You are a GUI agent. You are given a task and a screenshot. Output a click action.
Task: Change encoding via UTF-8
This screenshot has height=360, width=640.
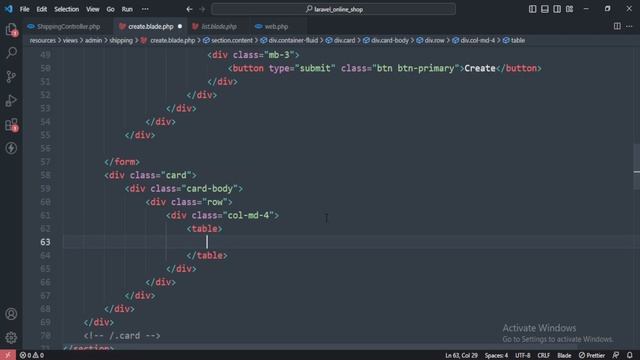(522, 356)
